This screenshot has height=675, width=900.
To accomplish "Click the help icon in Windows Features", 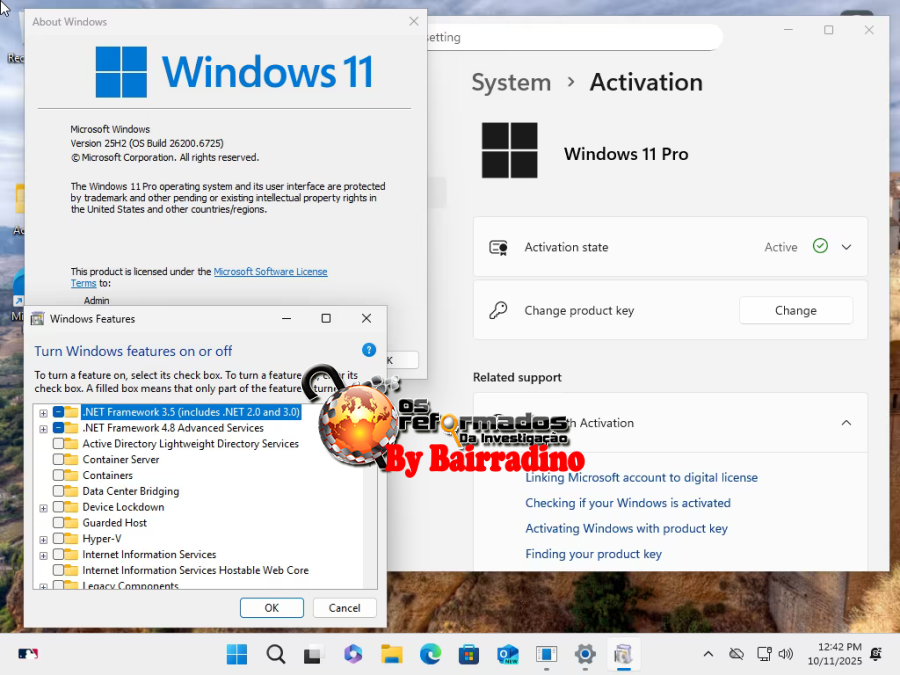I will [369, 350].
